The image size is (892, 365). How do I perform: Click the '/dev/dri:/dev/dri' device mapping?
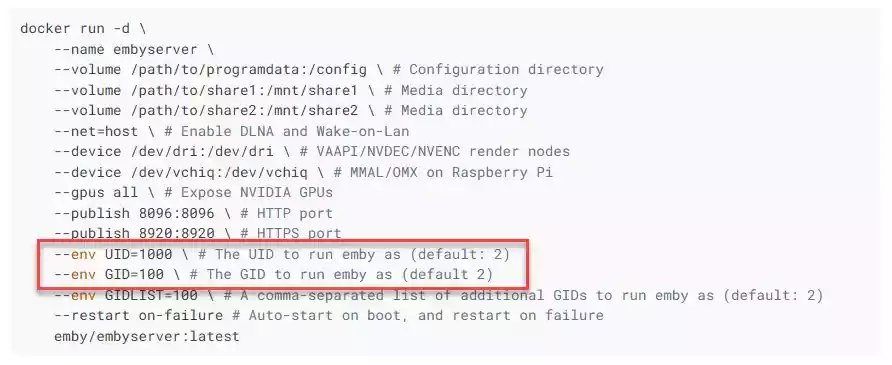click(x=201, y=152)
